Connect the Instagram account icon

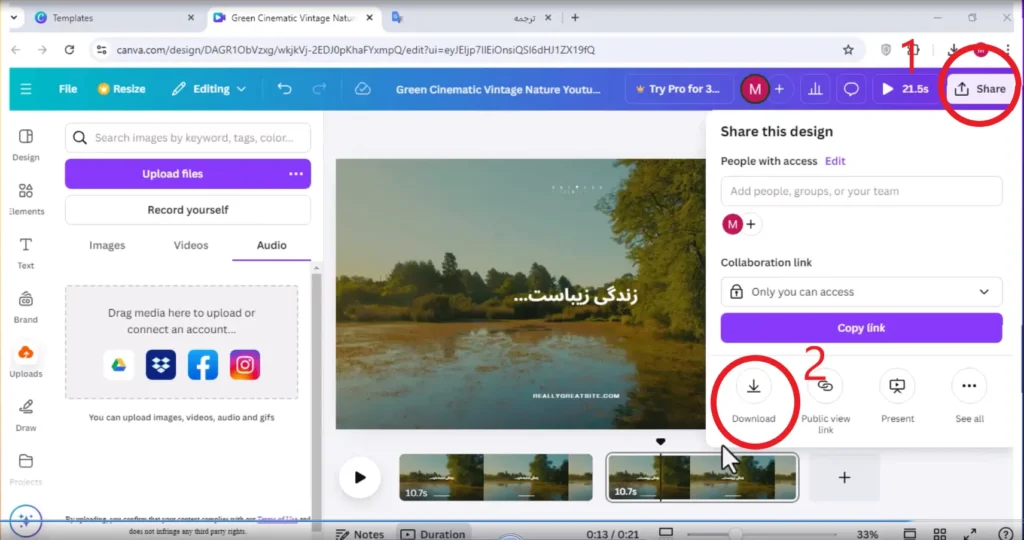pyautogui.click(x=245, y=365)
